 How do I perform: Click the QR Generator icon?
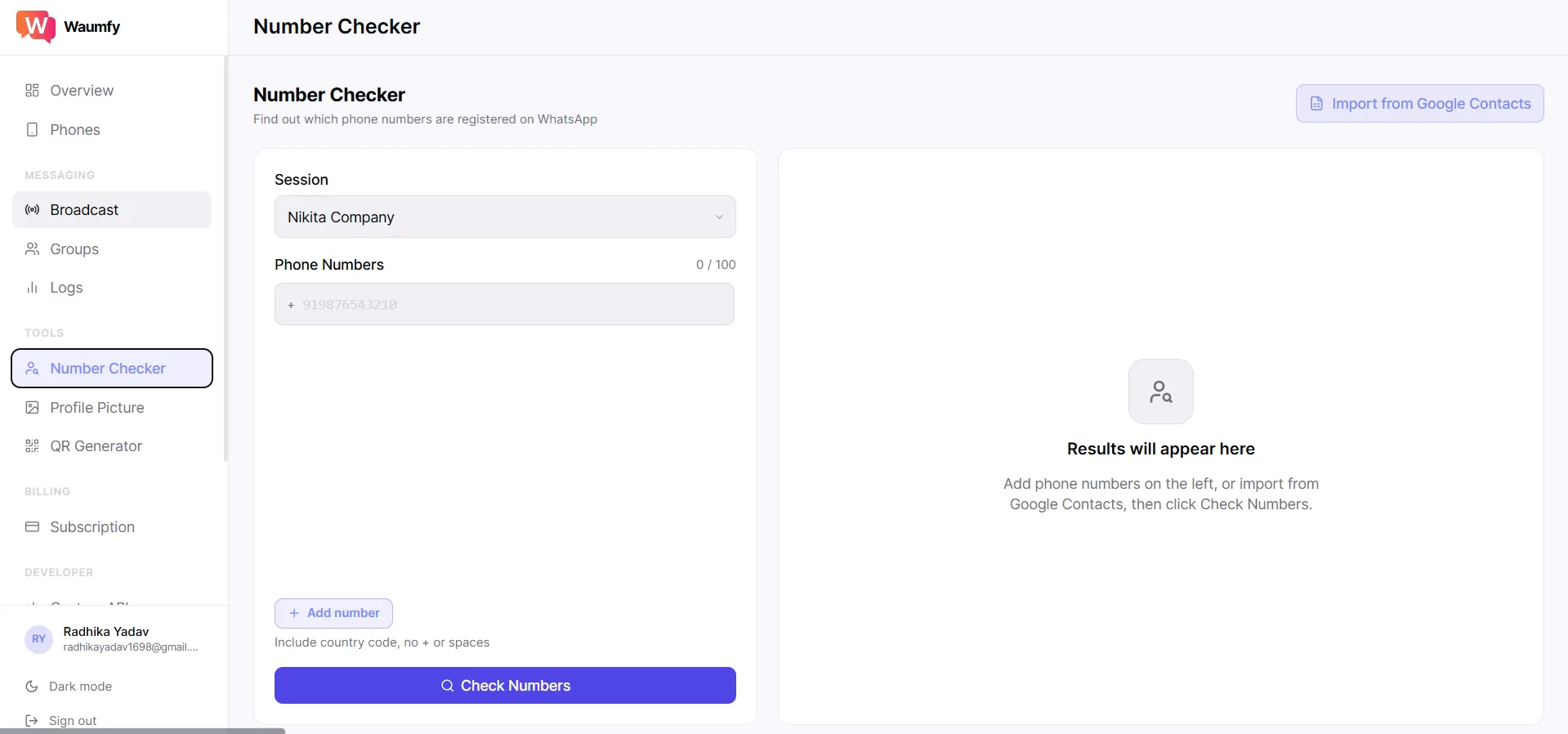tap(32, 446)
